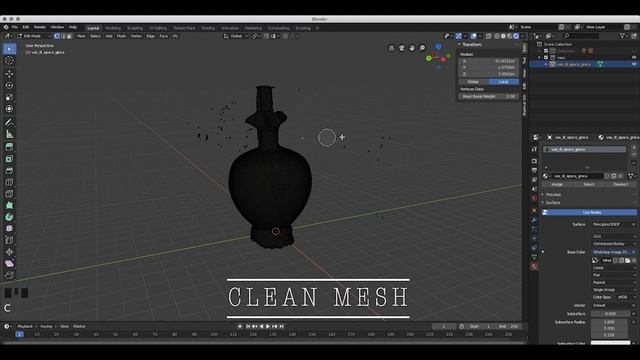Toggle the Use Nodes button
The height and width of the screenshot is (360, 640).
[589, 212]
